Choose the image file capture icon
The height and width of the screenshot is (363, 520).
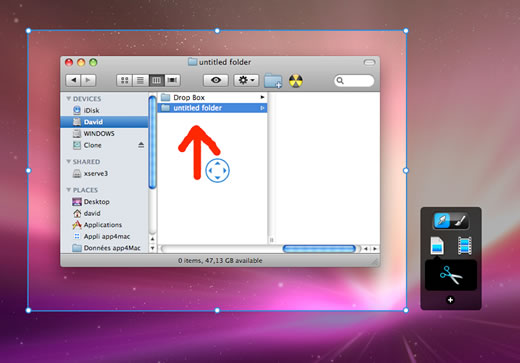pos(437,246)
